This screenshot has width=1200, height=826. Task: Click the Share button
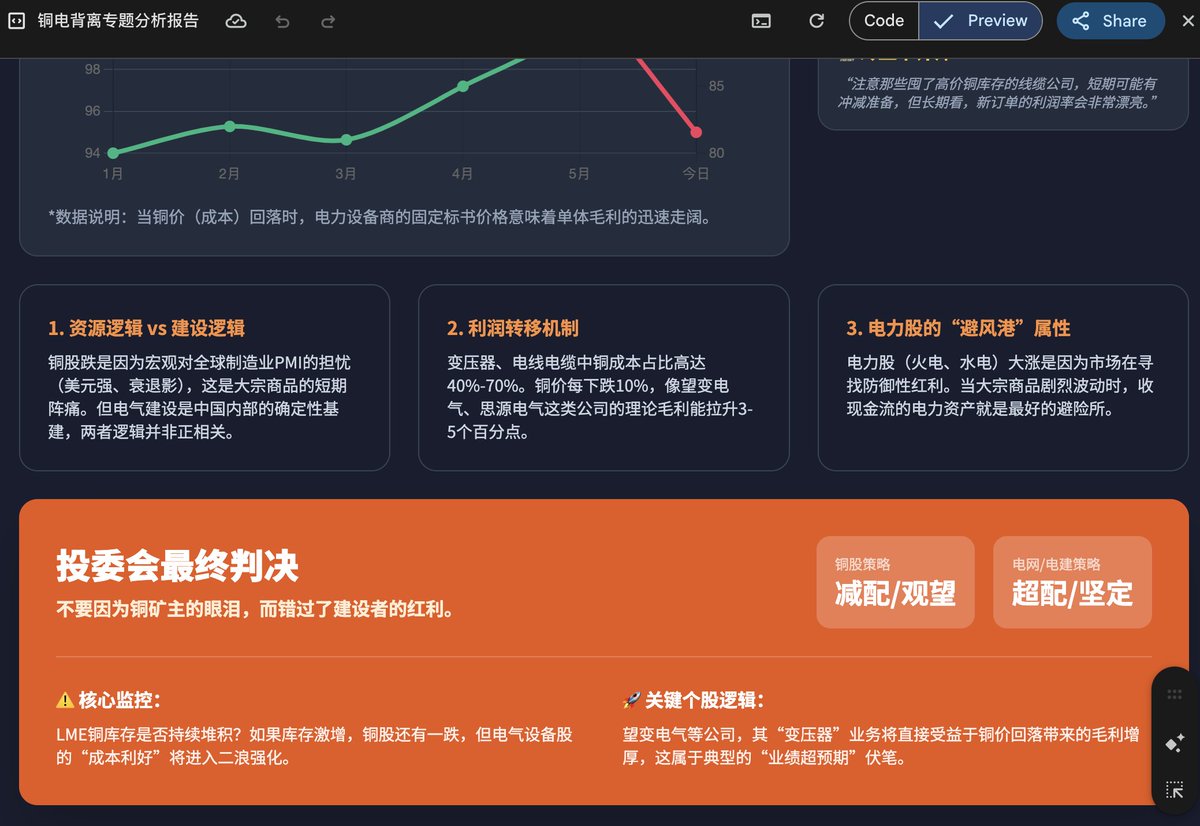coord(1110,21)
